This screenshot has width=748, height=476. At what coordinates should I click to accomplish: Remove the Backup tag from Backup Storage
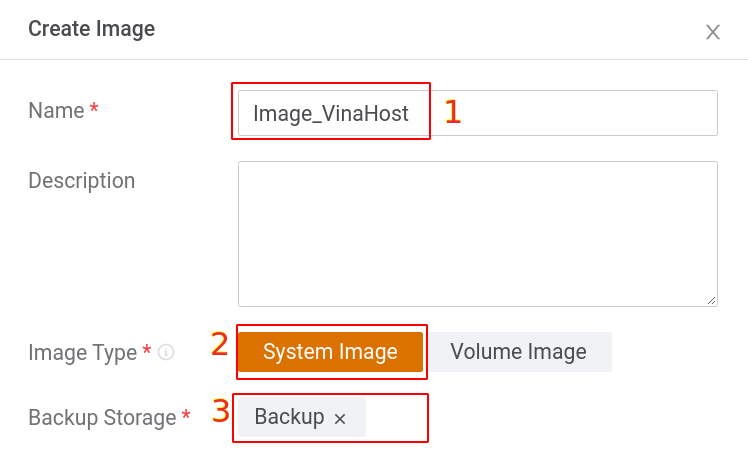click(340, 419)
